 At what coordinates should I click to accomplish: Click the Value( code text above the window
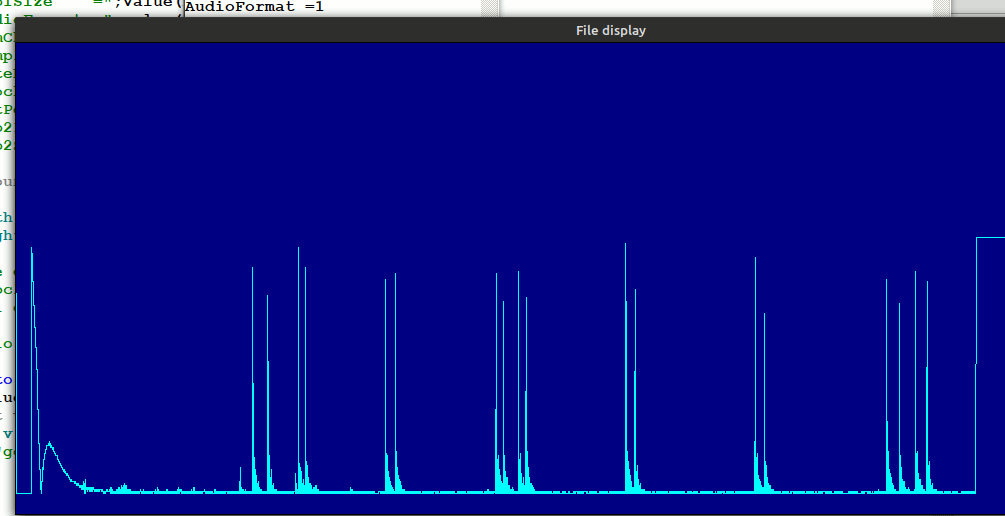[x=150, y=4]
